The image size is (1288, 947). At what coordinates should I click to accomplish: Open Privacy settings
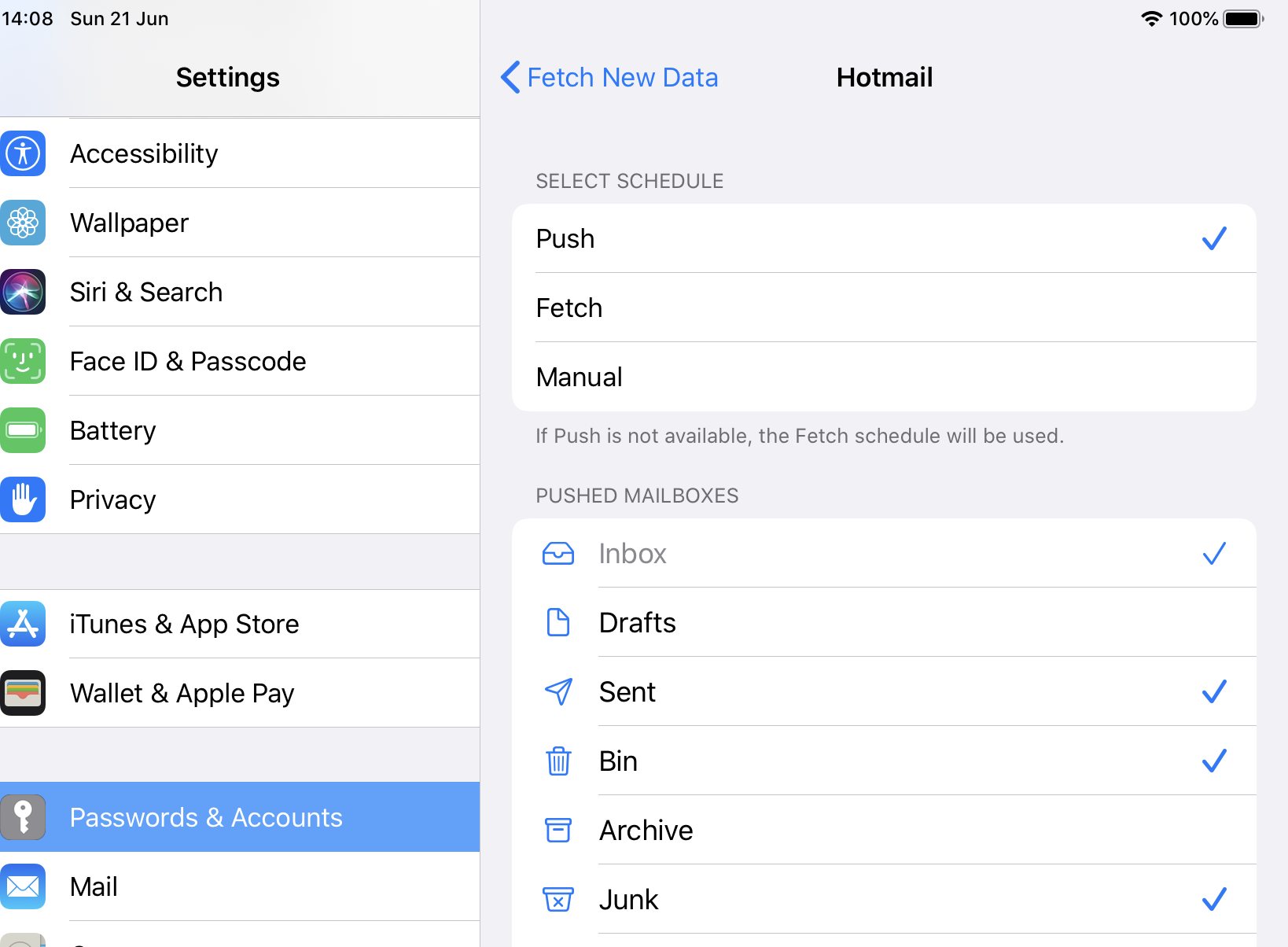tap(240, 499)
